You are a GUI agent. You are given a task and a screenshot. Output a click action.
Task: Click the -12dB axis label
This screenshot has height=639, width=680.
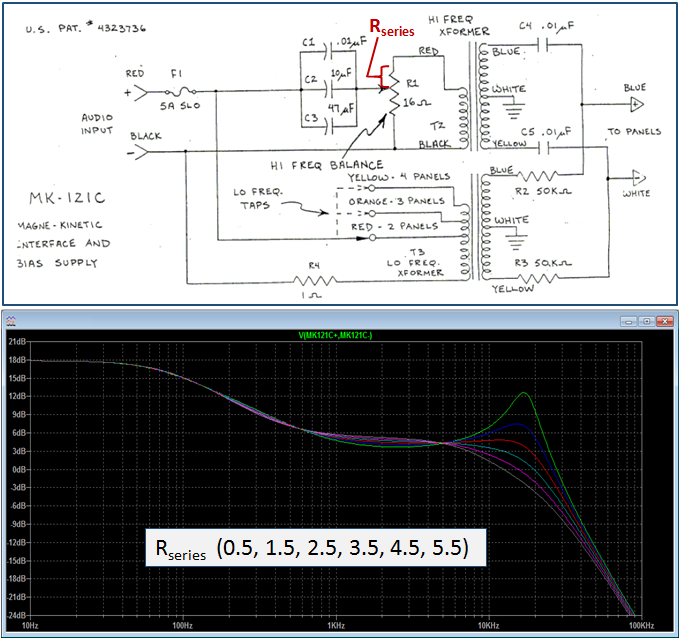click(x=16, y=542)
